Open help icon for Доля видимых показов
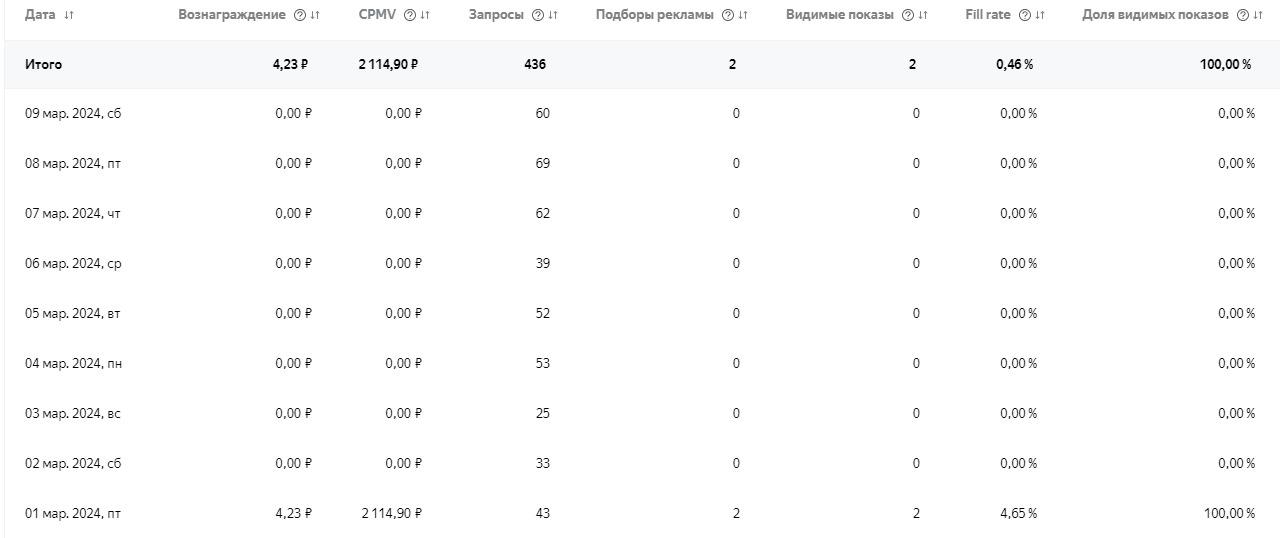The width and height of the screenshot is (1280, 538). point(1242,15)
